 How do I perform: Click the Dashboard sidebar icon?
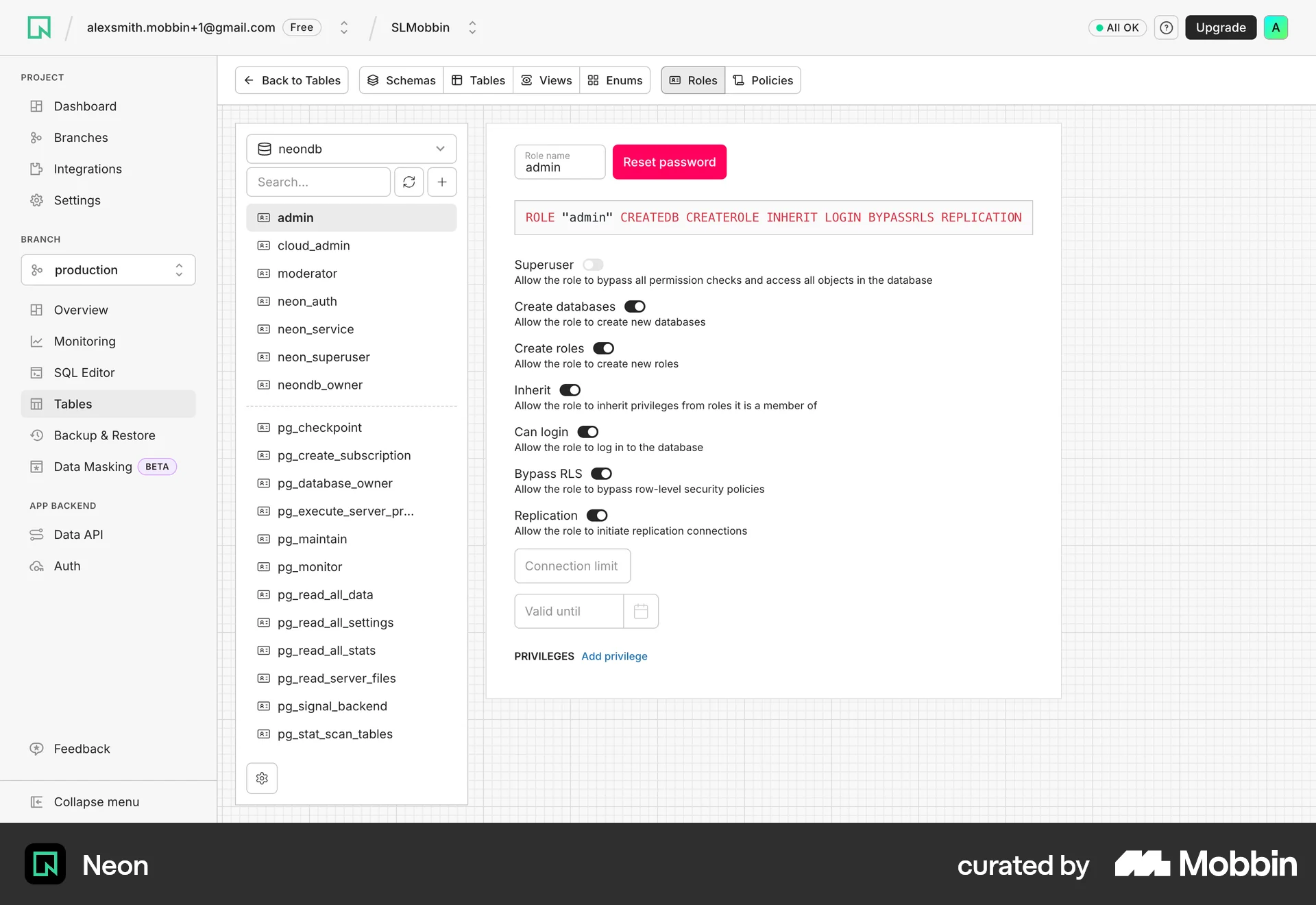tap(36, 106)
